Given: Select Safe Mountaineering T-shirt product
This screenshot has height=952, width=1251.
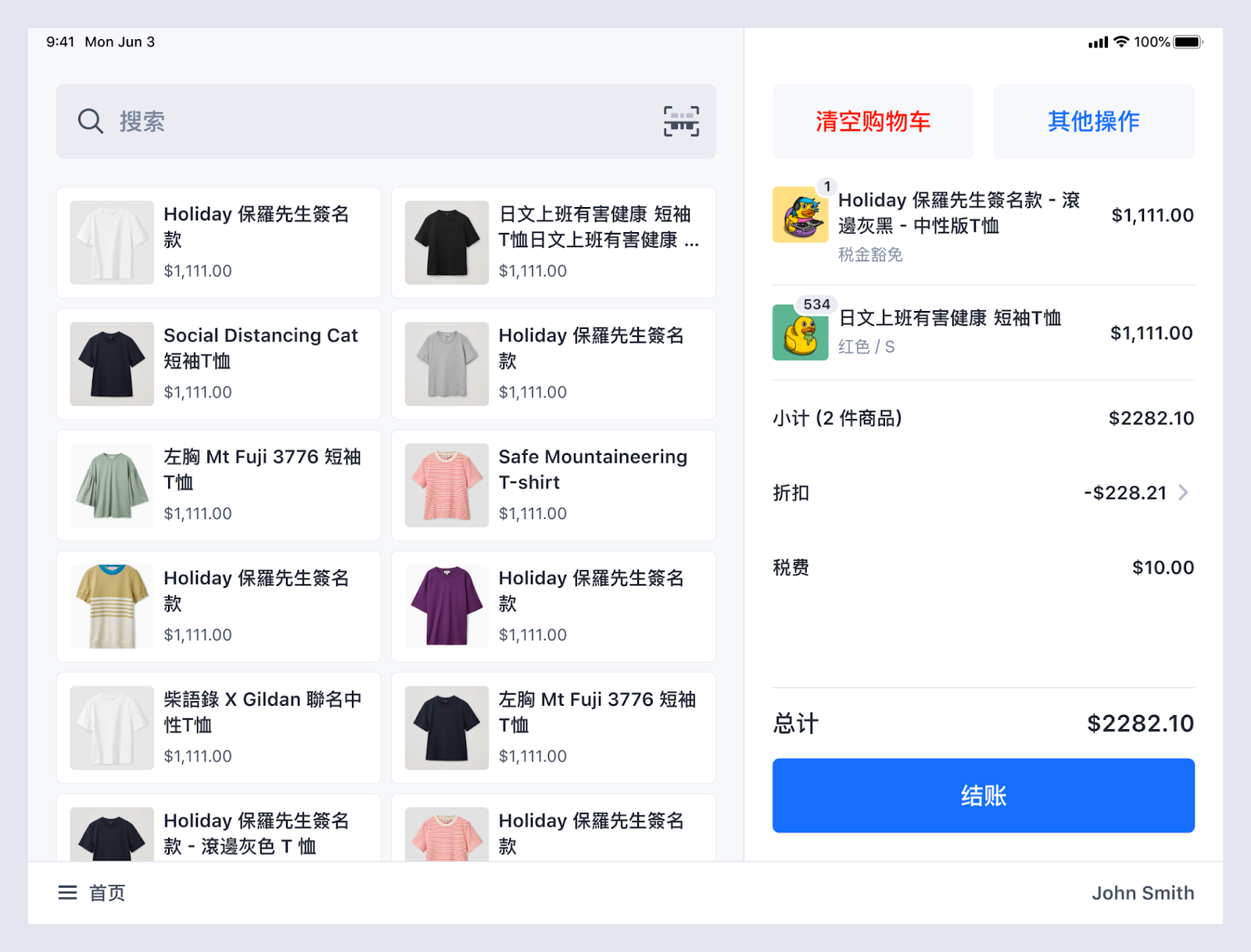Looking at the screenshot, I should click(x=554, y=485).
